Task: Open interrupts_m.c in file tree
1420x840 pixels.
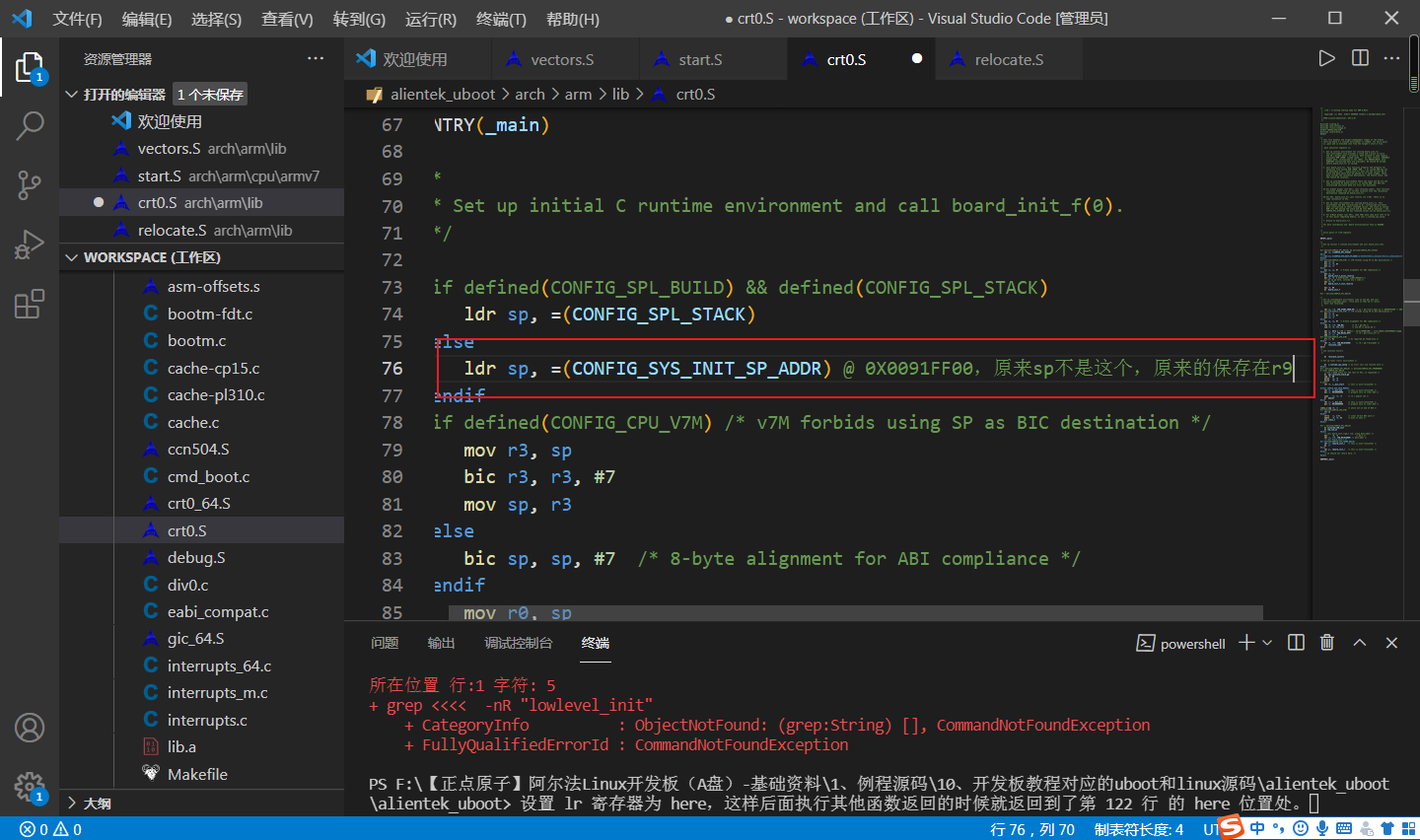Action: 201,692
